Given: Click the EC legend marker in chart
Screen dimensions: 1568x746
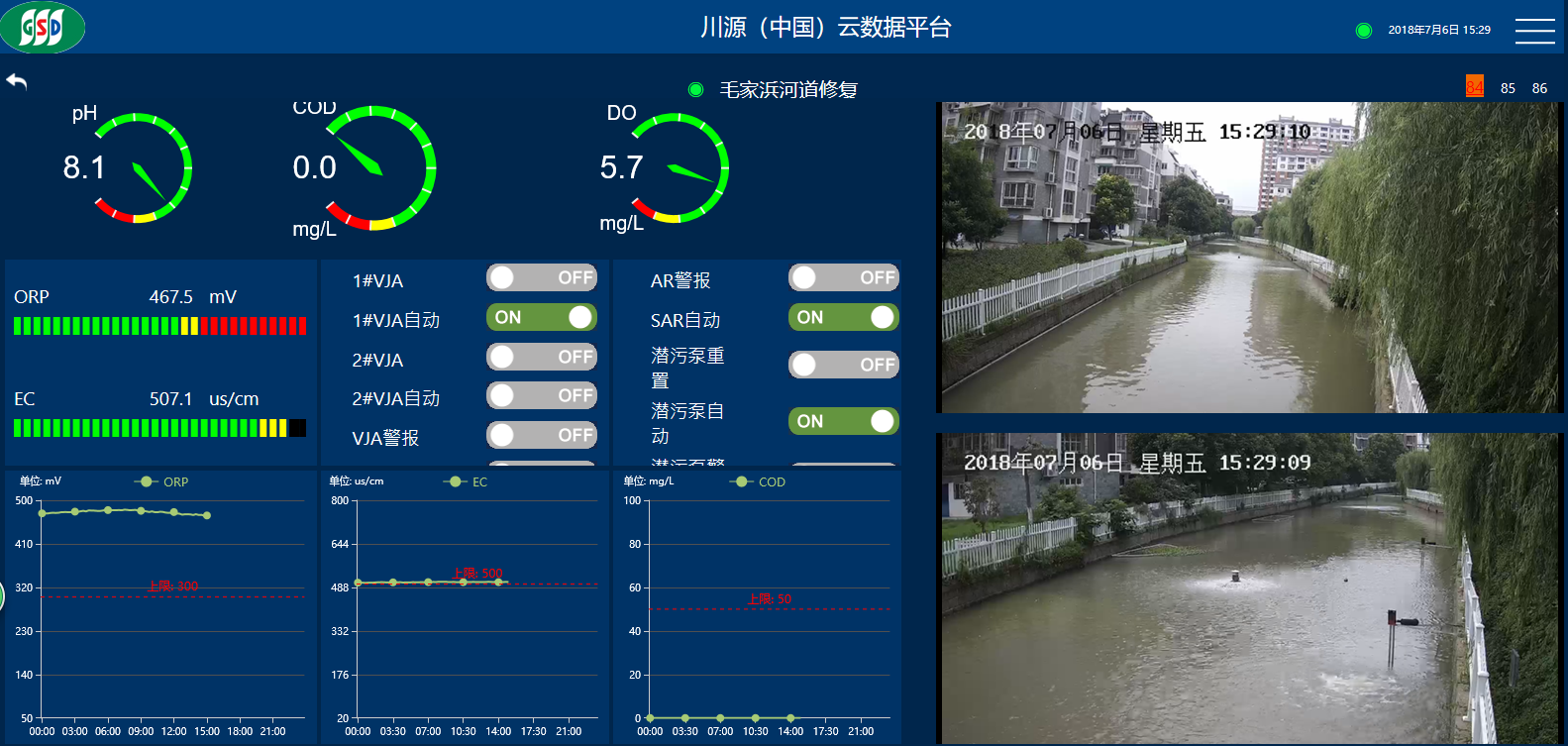Looking at the screenshot, I should pyautogui.click(x=456, y=481).
